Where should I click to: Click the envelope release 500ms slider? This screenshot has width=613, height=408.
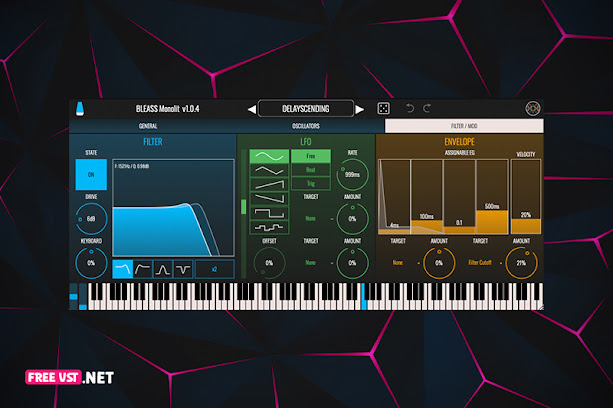[492, 197]
